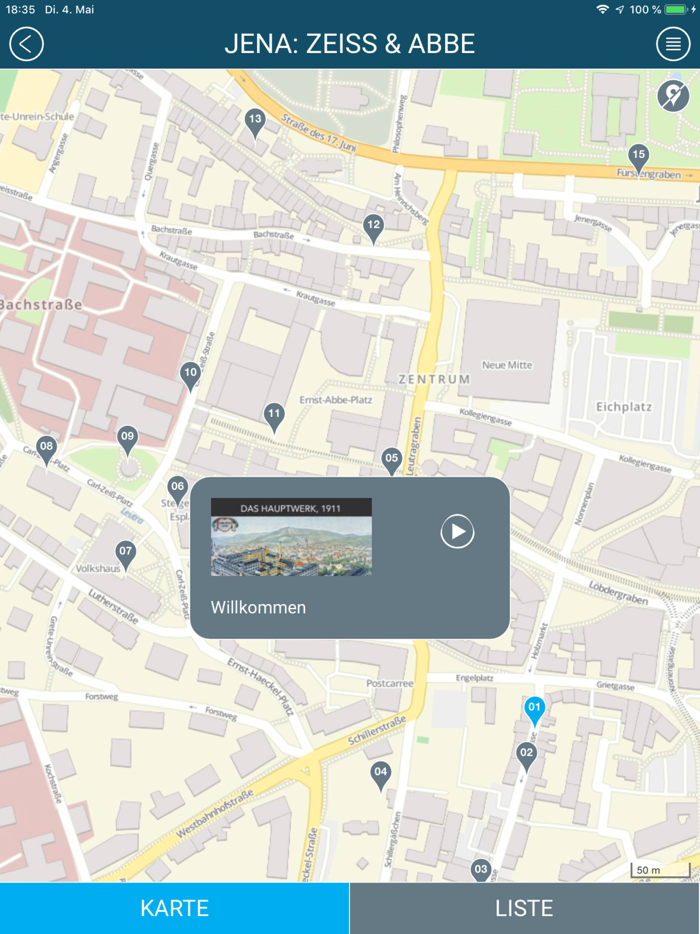Tap the 50 m scale bar
This screenshot has height=934, width=700.
click(659, 870)
